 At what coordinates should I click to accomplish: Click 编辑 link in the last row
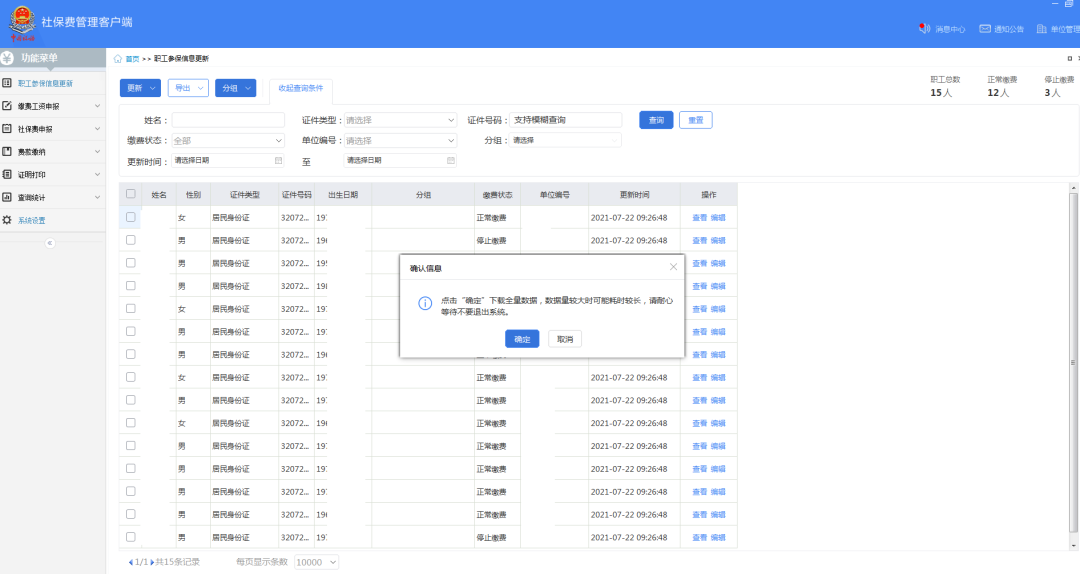718,537
